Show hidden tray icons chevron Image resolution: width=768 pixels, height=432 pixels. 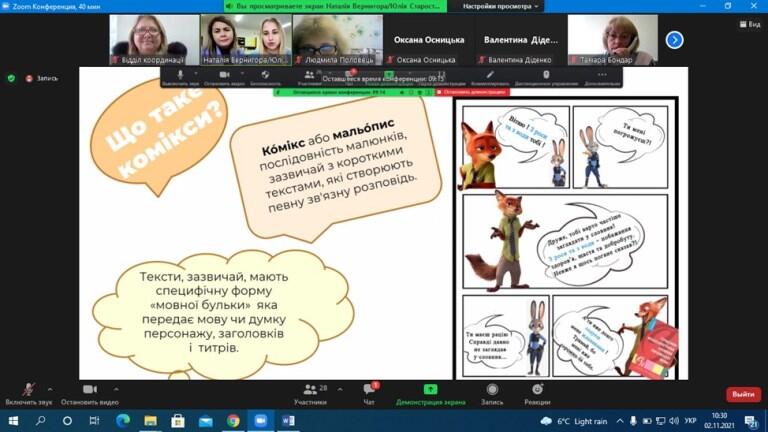620,421
